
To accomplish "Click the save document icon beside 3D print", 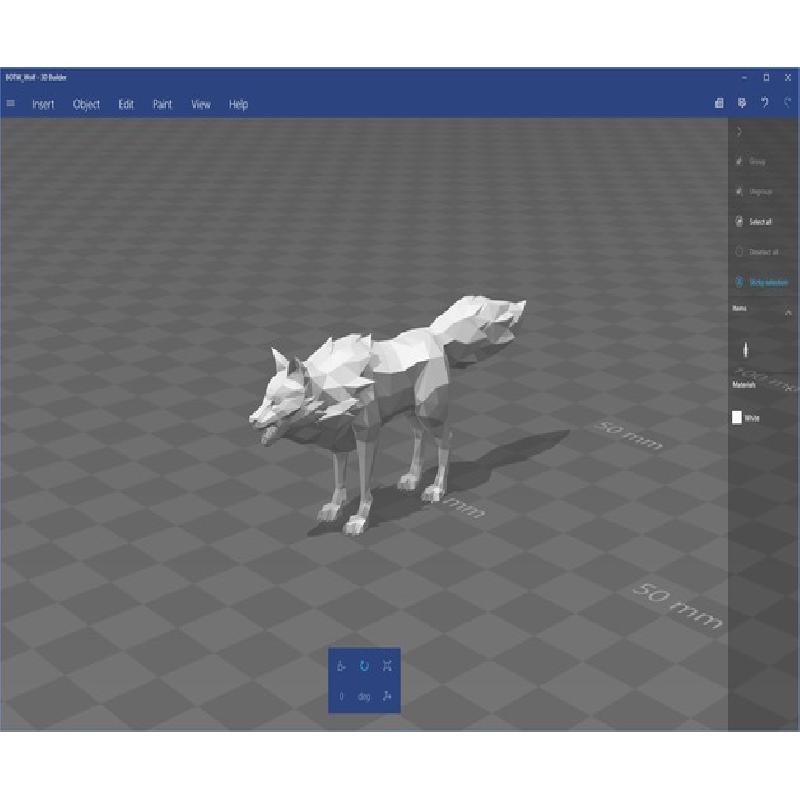I will [719, 104].
